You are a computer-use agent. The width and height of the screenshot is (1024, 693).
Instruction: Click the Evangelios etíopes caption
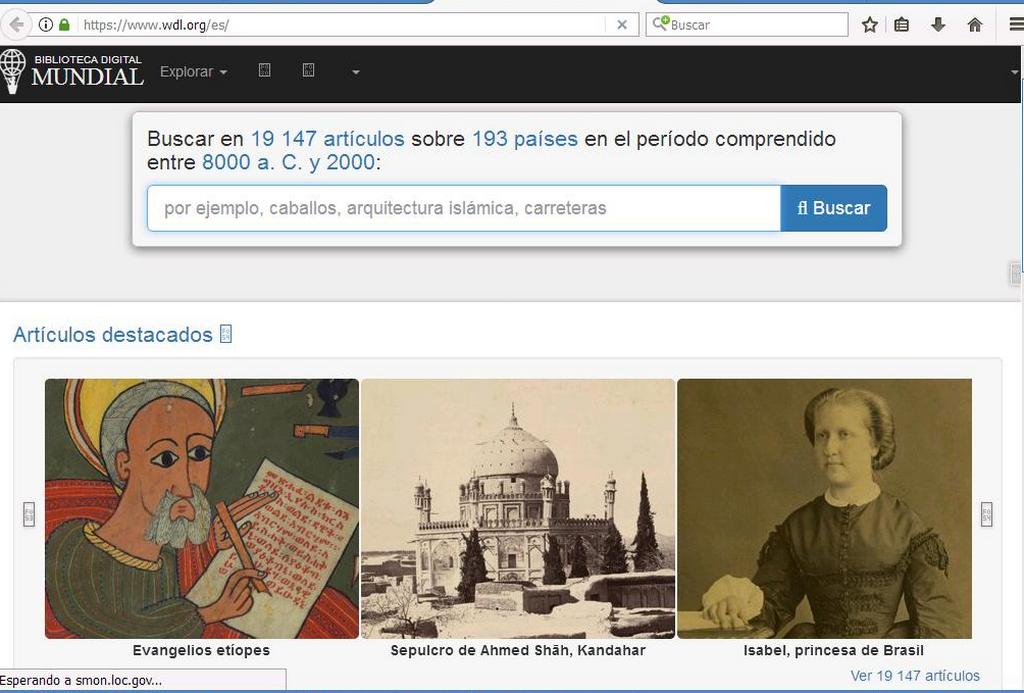[201, 650]
